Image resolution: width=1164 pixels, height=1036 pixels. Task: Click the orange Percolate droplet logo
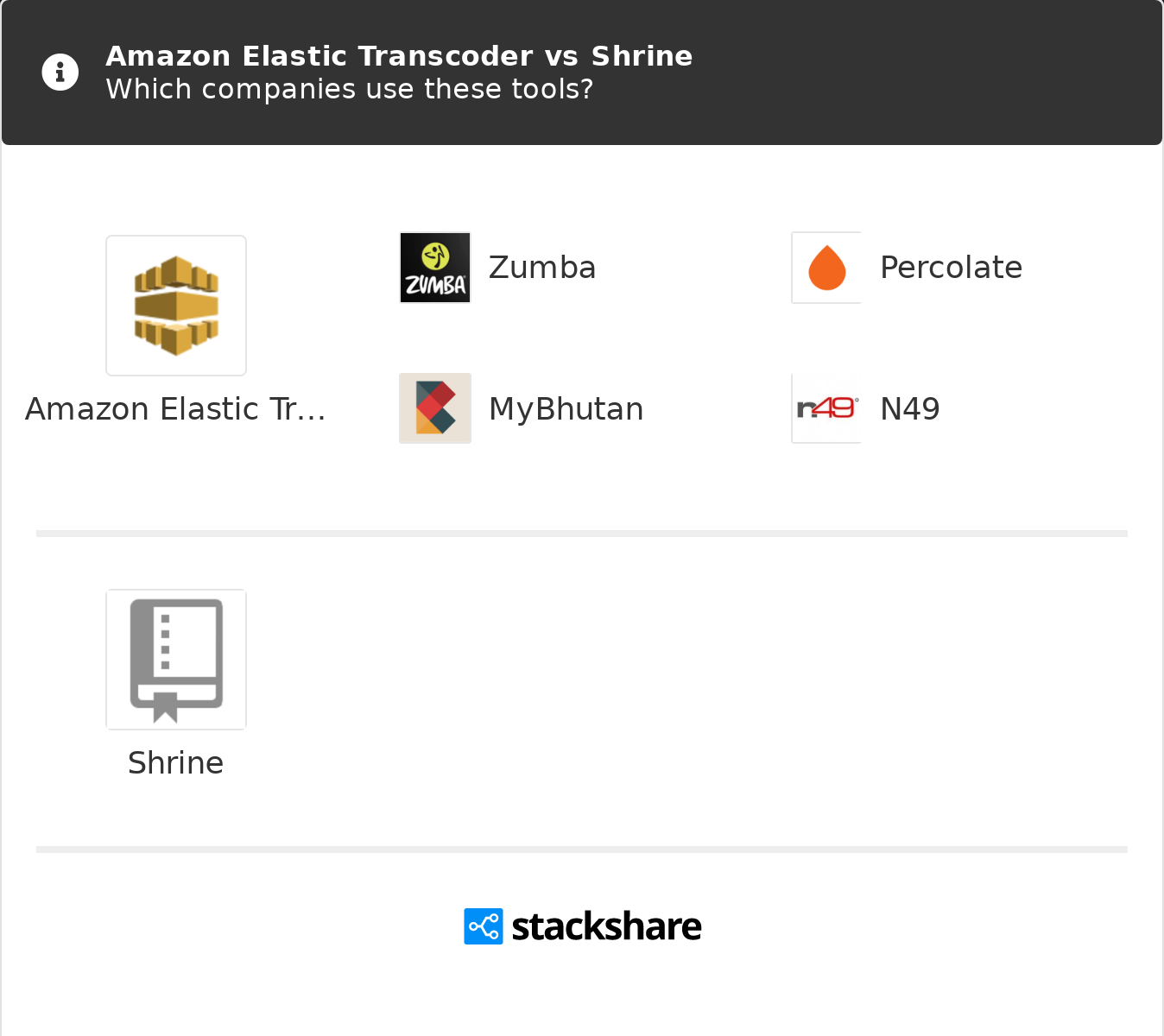[826, 268]
